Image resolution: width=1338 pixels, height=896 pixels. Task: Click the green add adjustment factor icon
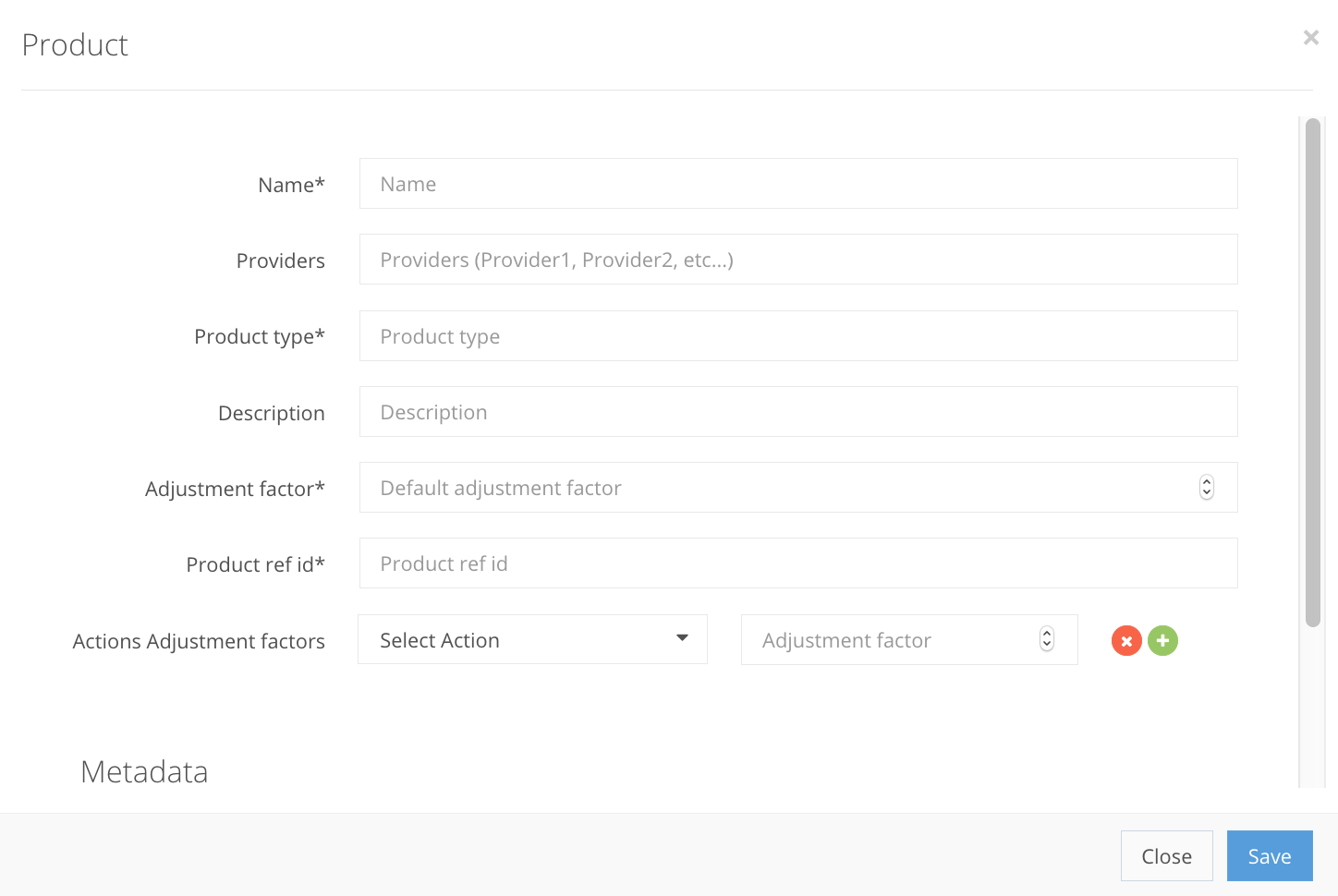point(1162,640)
